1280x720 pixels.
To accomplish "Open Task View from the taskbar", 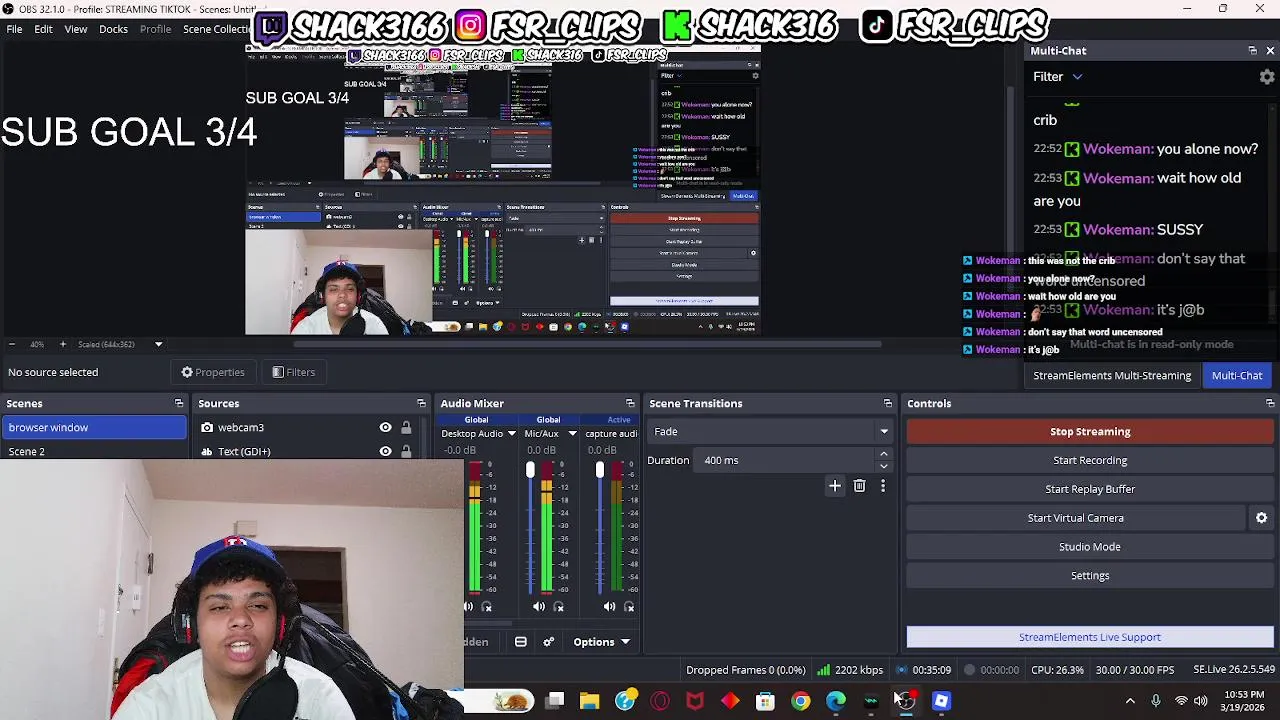I will 554,701.
